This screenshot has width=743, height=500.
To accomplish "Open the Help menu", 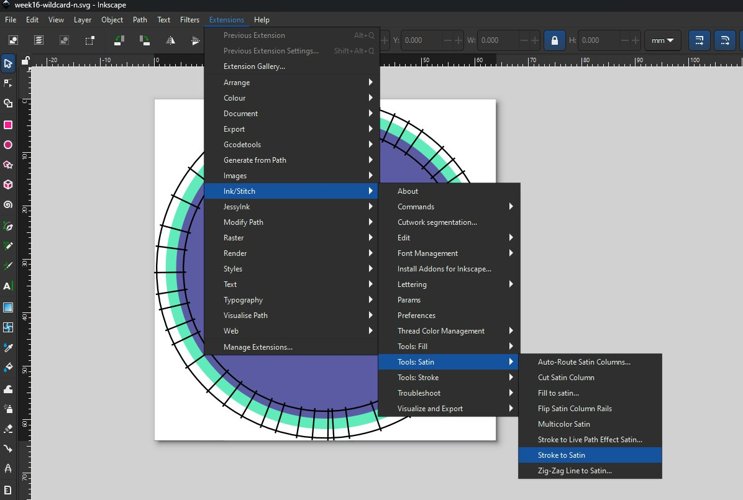I will pos(262,20).
